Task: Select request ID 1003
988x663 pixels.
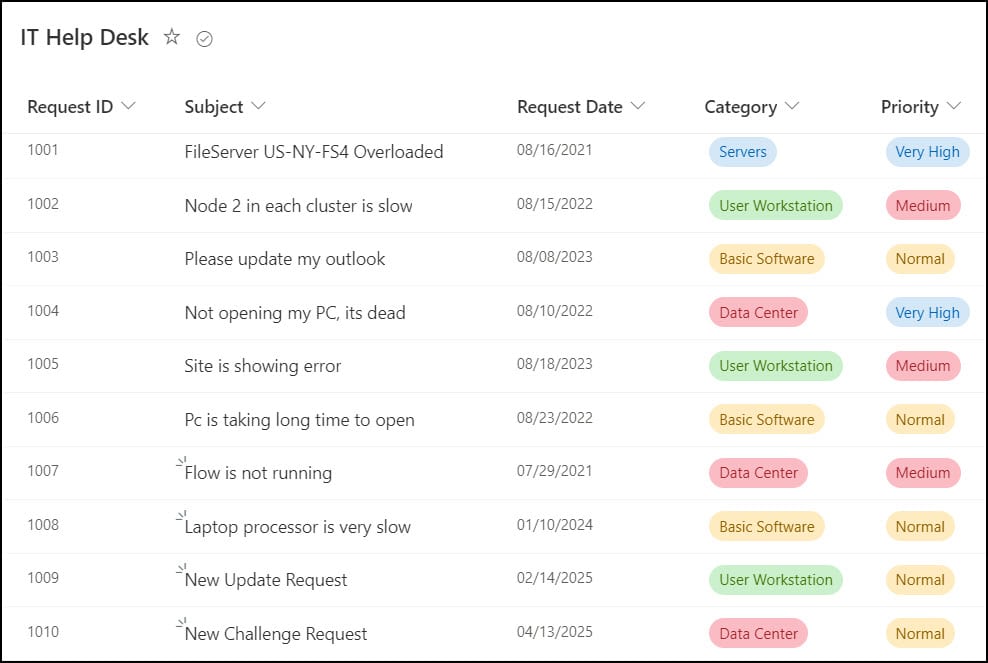Action: (x=43, y=257)
